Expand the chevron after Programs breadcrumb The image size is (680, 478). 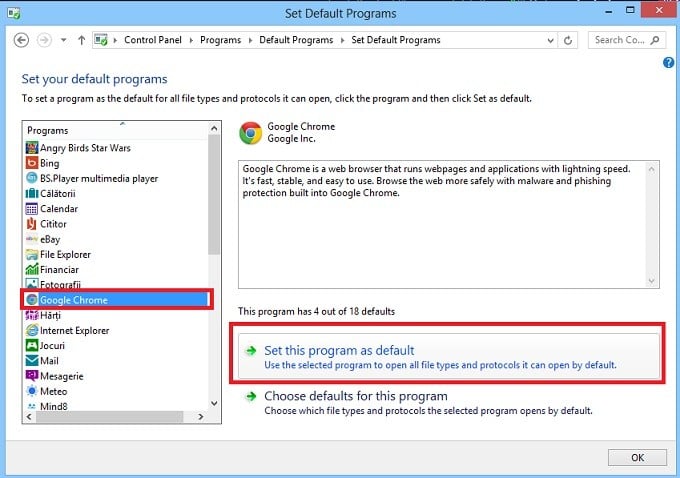[250, 40]
